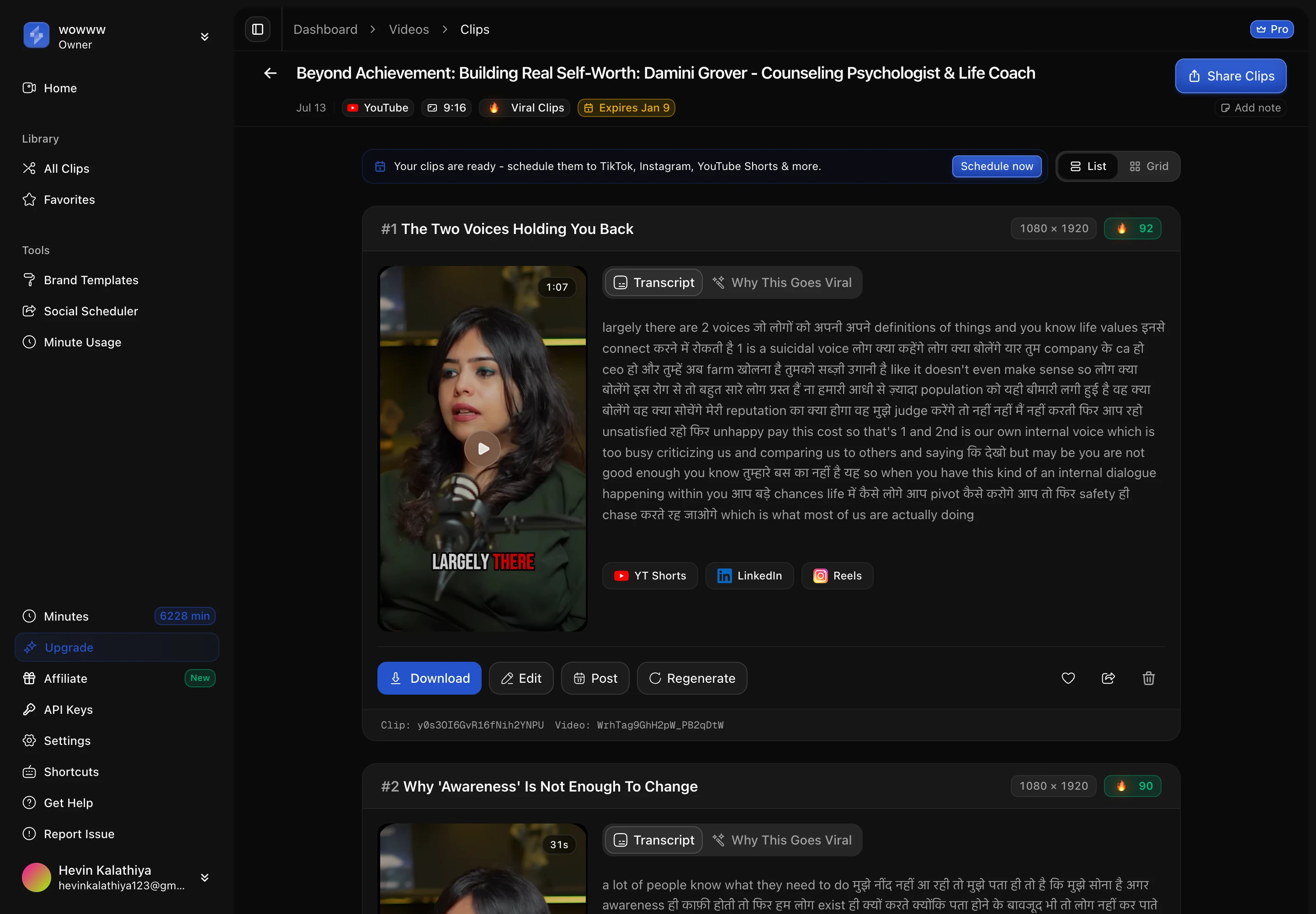Click the user avatar gradient circle
This screenshot has height=914, width=1316.
36,877
